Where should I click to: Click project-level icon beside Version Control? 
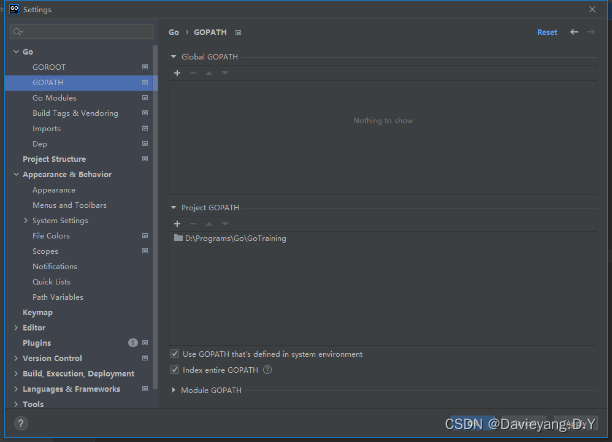(x=145, y=358)
